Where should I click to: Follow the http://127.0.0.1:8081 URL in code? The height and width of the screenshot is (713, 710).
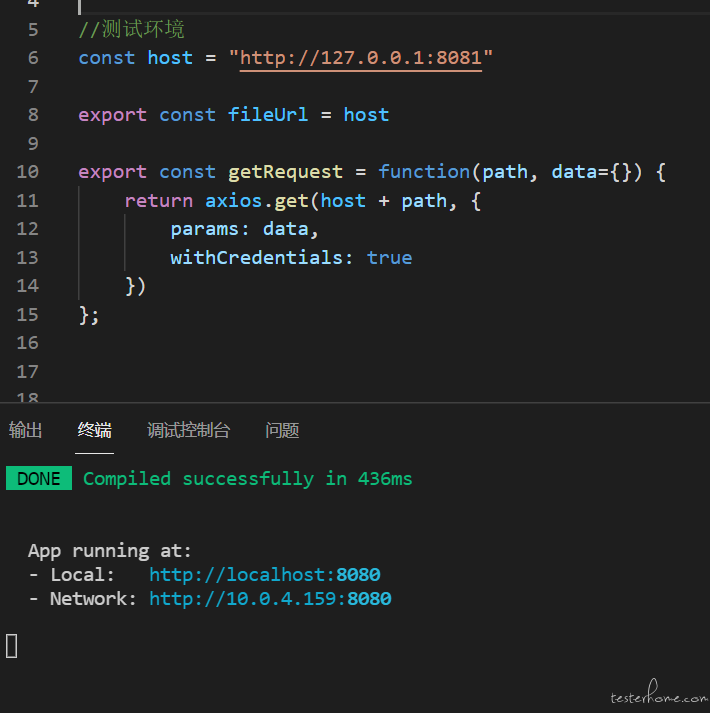pyautogui.click(x=361, y=58)
